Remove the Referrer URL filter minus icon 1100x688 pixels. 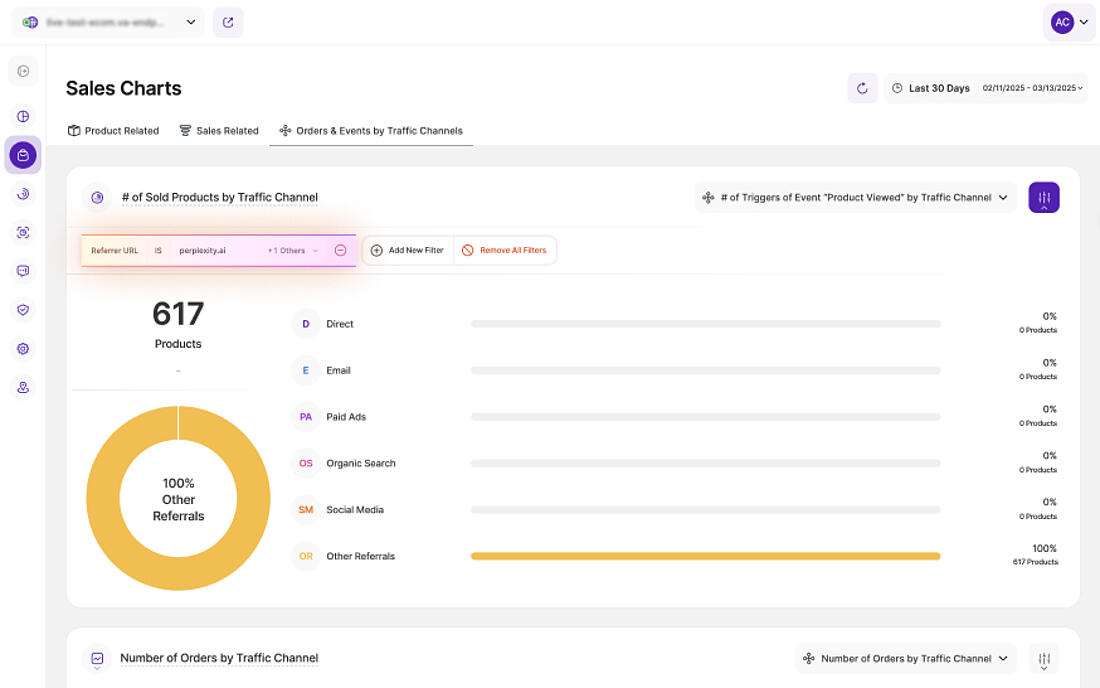[x=340, y=250]
